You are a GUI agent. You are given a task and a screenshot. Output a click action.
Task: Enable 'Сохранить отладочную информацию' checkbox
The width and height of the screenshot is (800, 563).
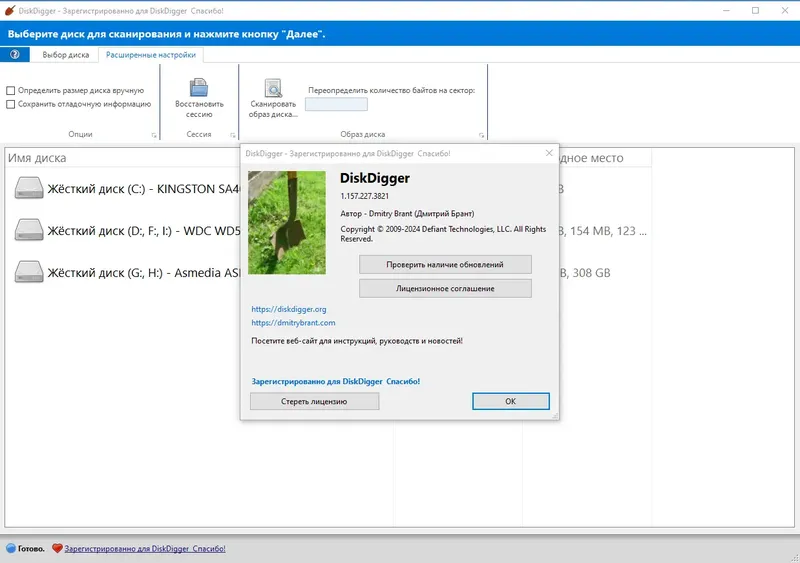coord(11,104)
